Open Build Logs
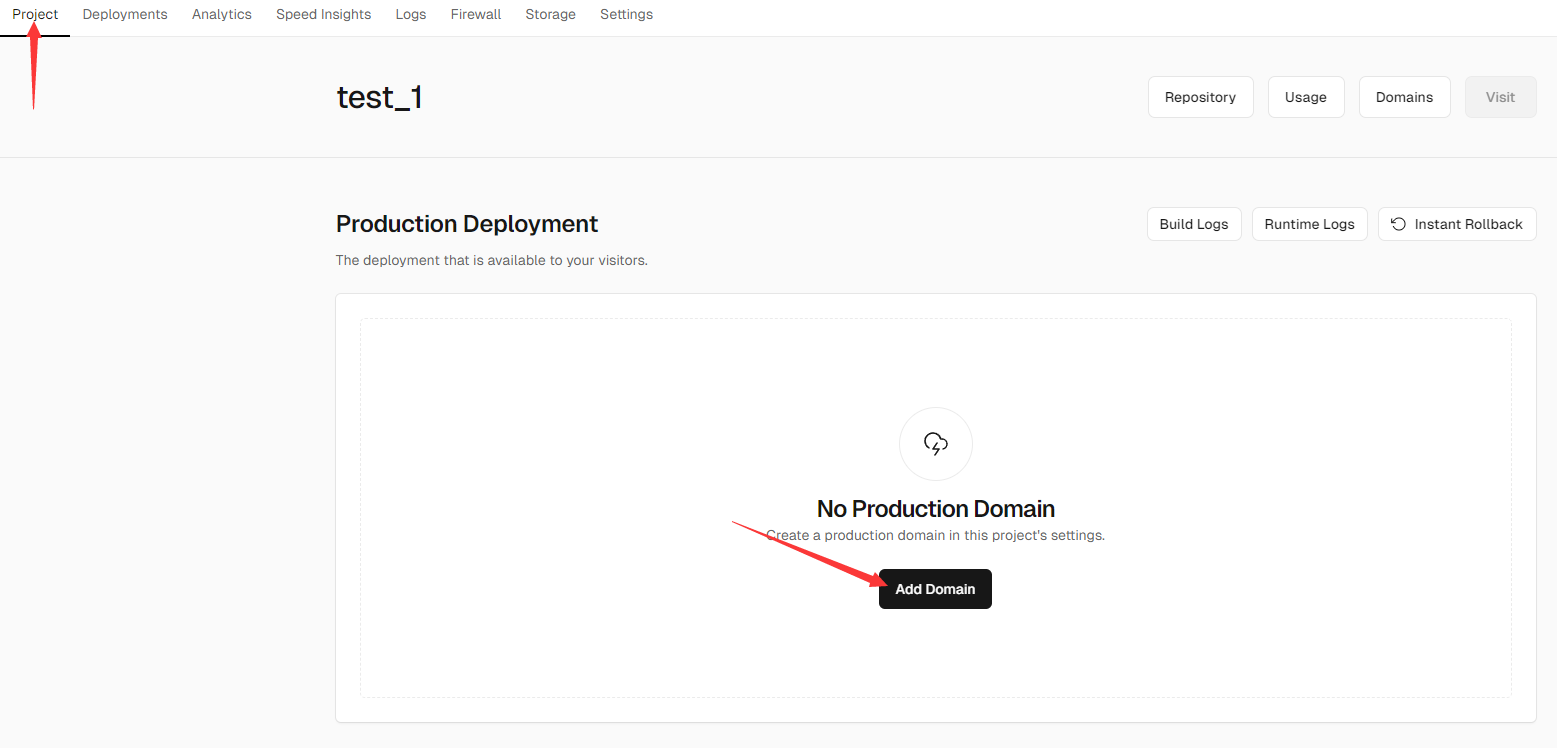This screenshot has height=748, width=1557. coord(1194,224)
